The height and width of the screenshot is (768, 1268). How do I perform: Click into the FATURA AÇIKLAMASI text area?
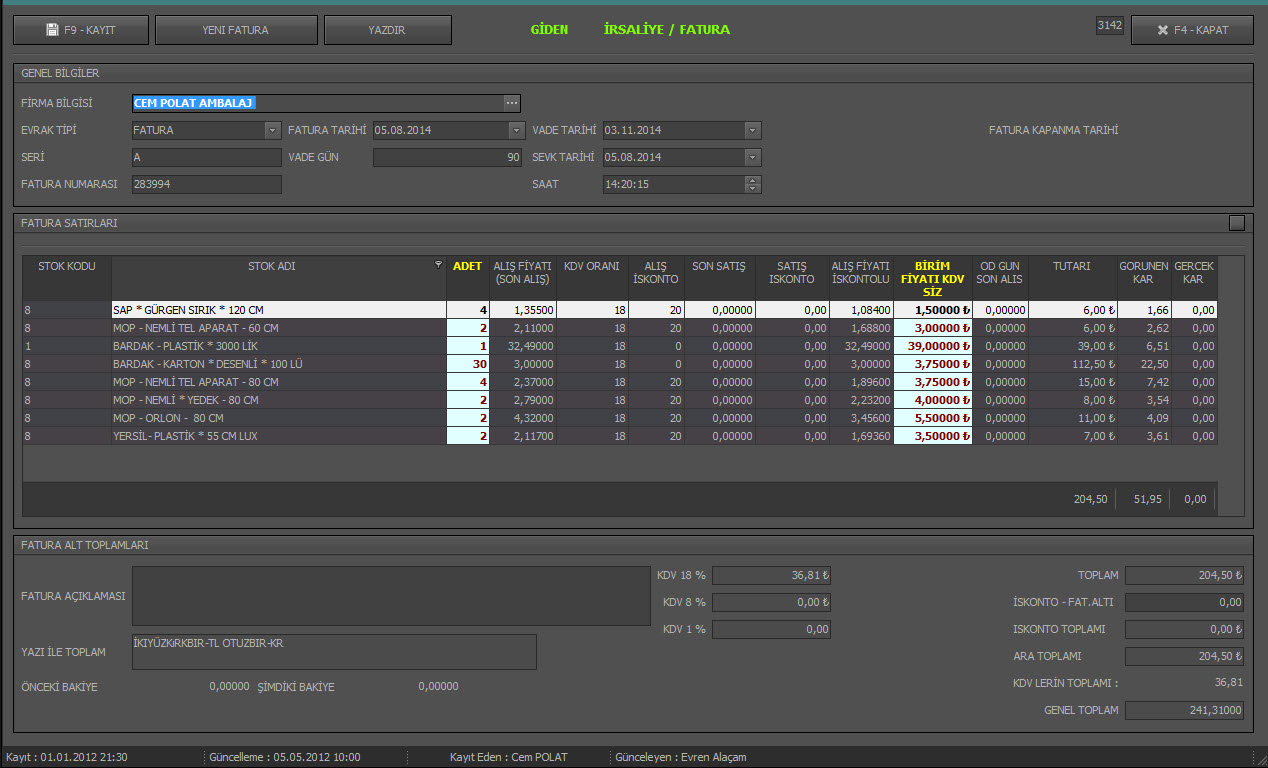(x=391, y=596)
